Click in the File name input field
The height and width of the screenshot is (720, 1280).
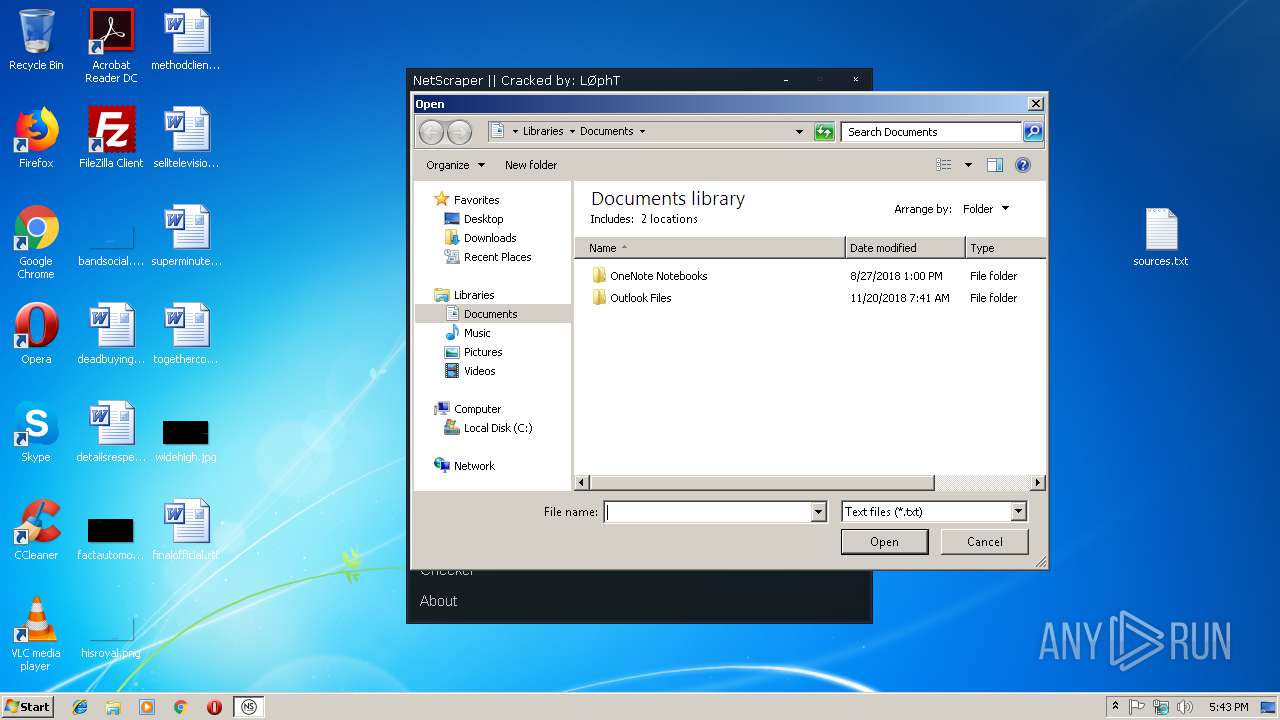[x=707, y=512]
